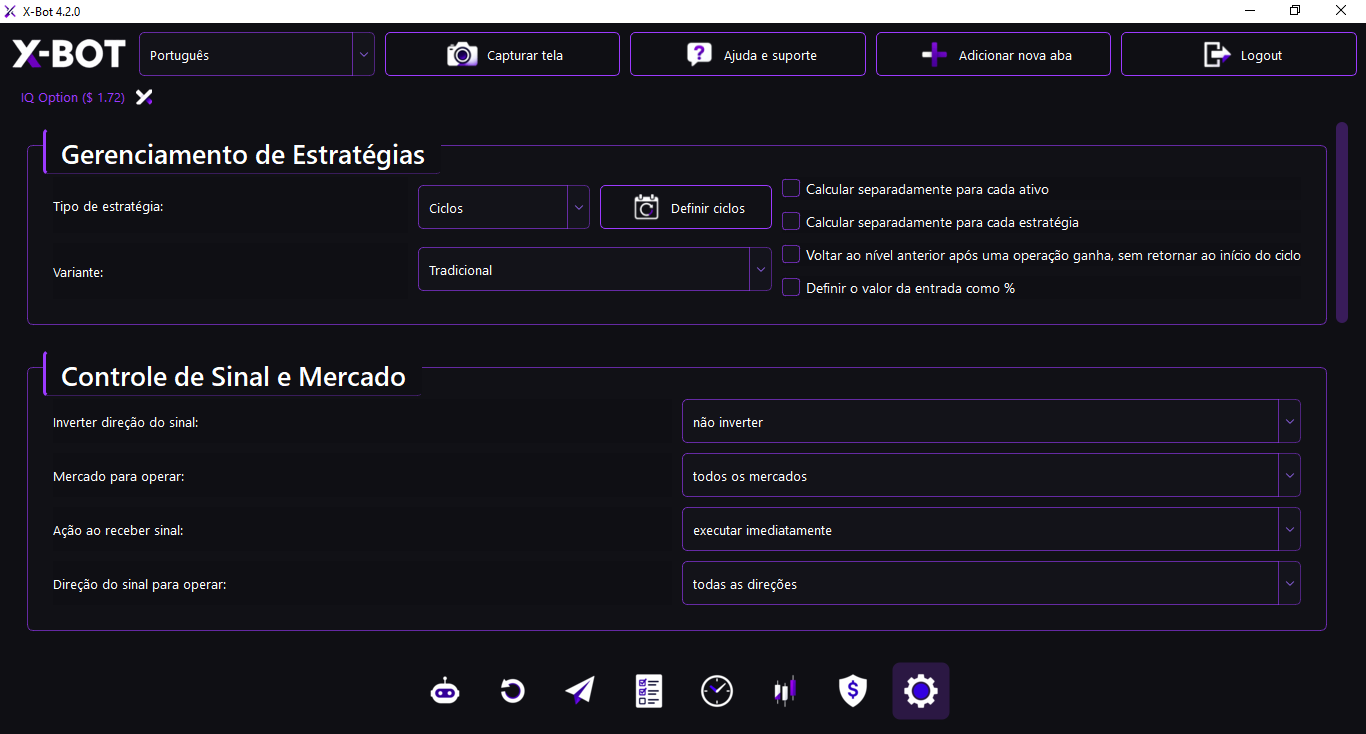
Task: Expand the Variante Tradicional dropdown
Action: pos(594,270)
